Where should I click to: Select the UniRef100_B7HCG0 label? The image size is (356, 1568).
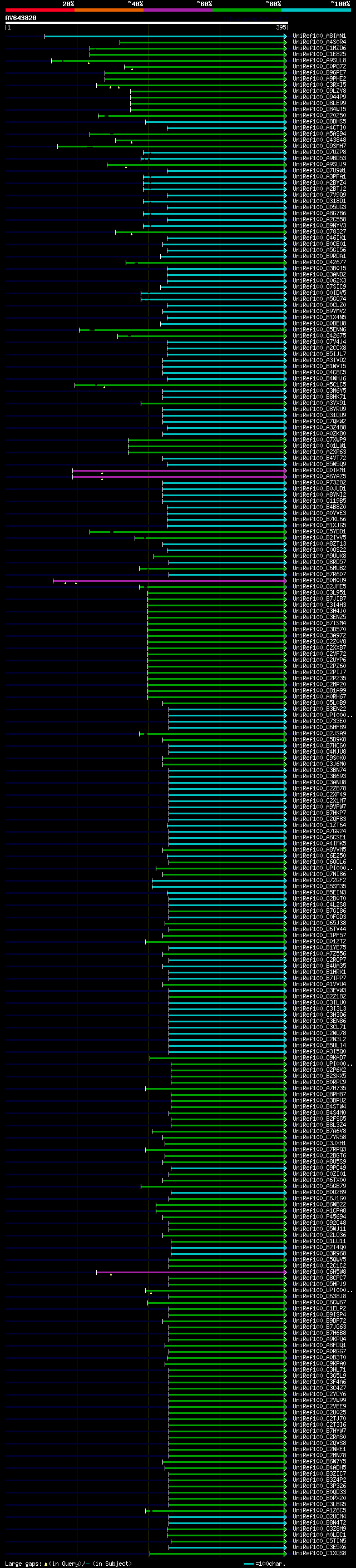pos(319,746)
